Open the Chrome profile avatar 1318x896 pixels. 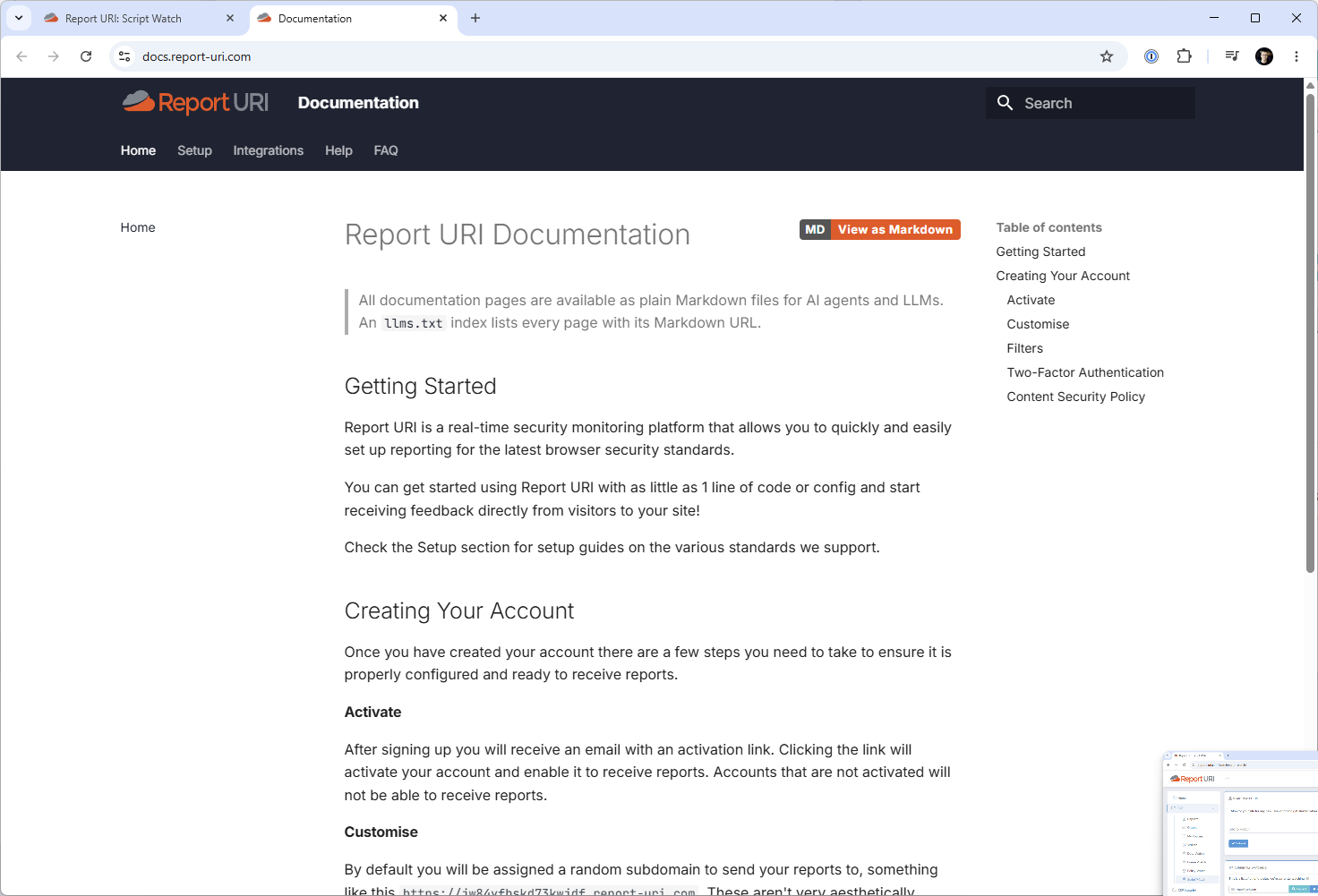pos(1264,56)
